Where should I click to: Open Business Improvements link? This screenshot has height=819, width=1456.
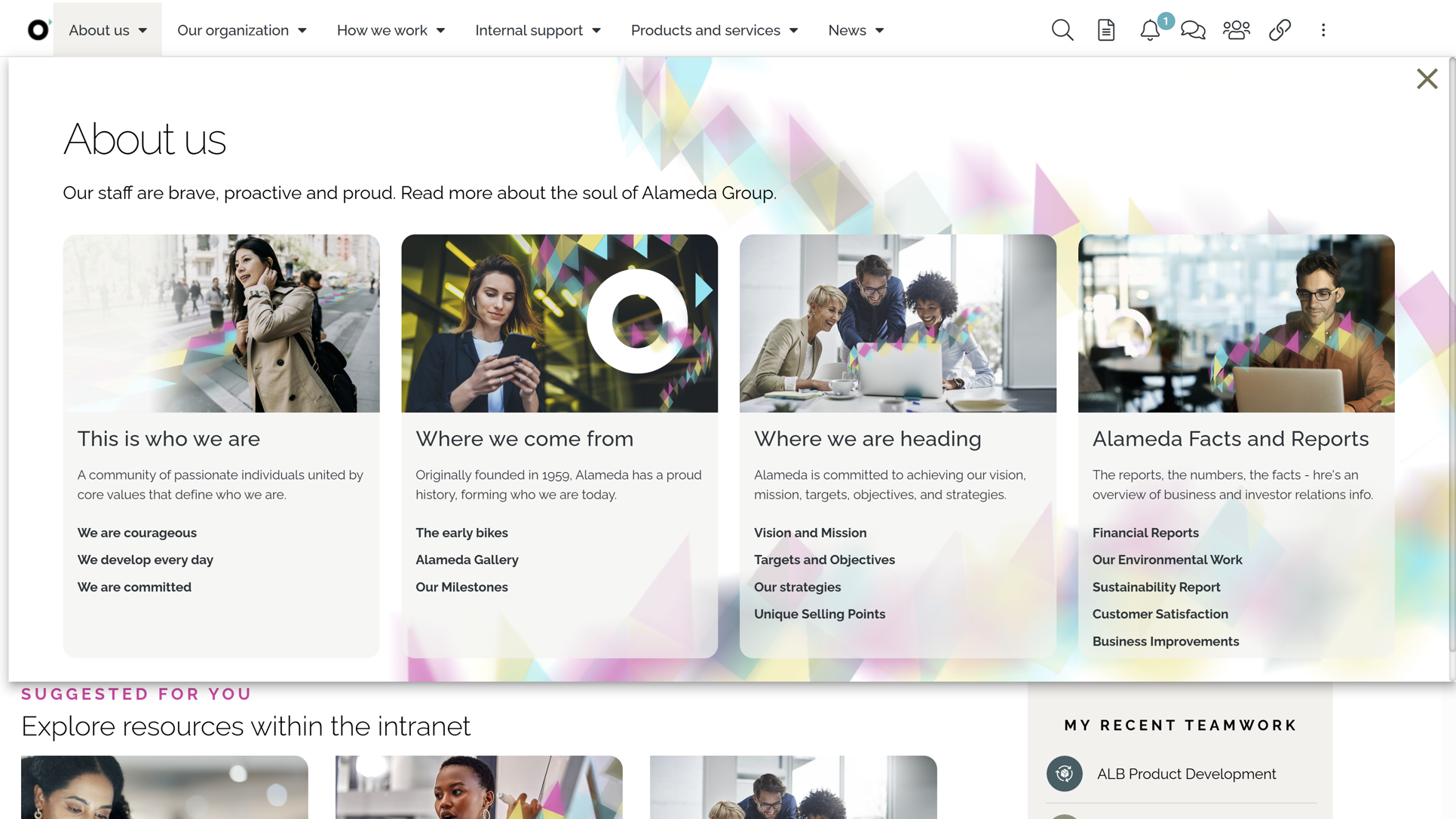click(1166, 641)
